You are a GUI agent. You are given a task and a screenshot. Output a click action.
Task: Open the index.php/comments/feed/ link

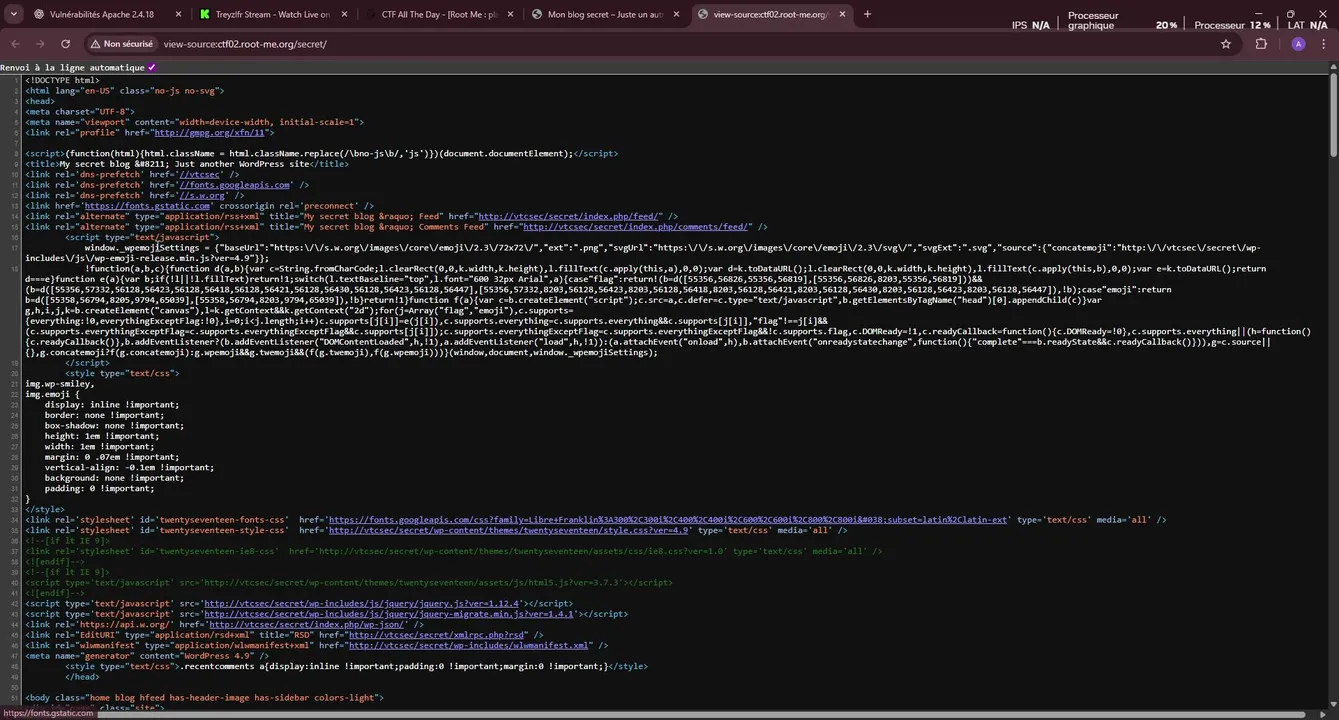click(635, 226)
